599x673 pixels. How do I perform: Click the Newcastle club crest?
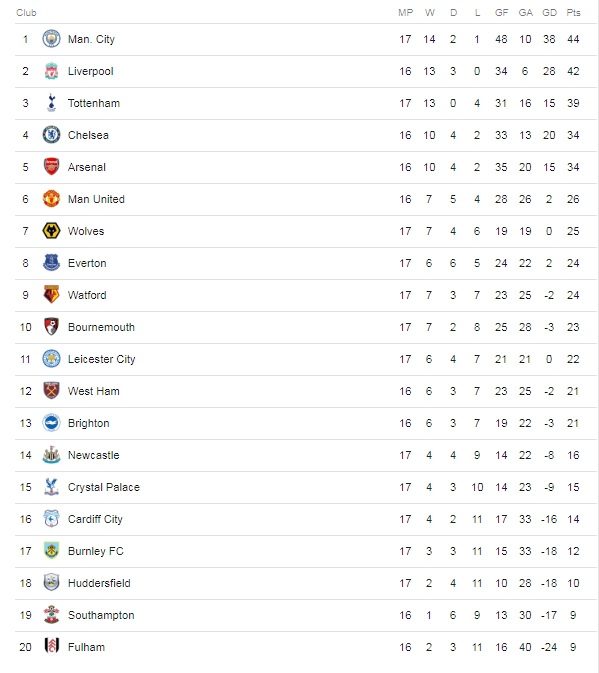point(51,455)
